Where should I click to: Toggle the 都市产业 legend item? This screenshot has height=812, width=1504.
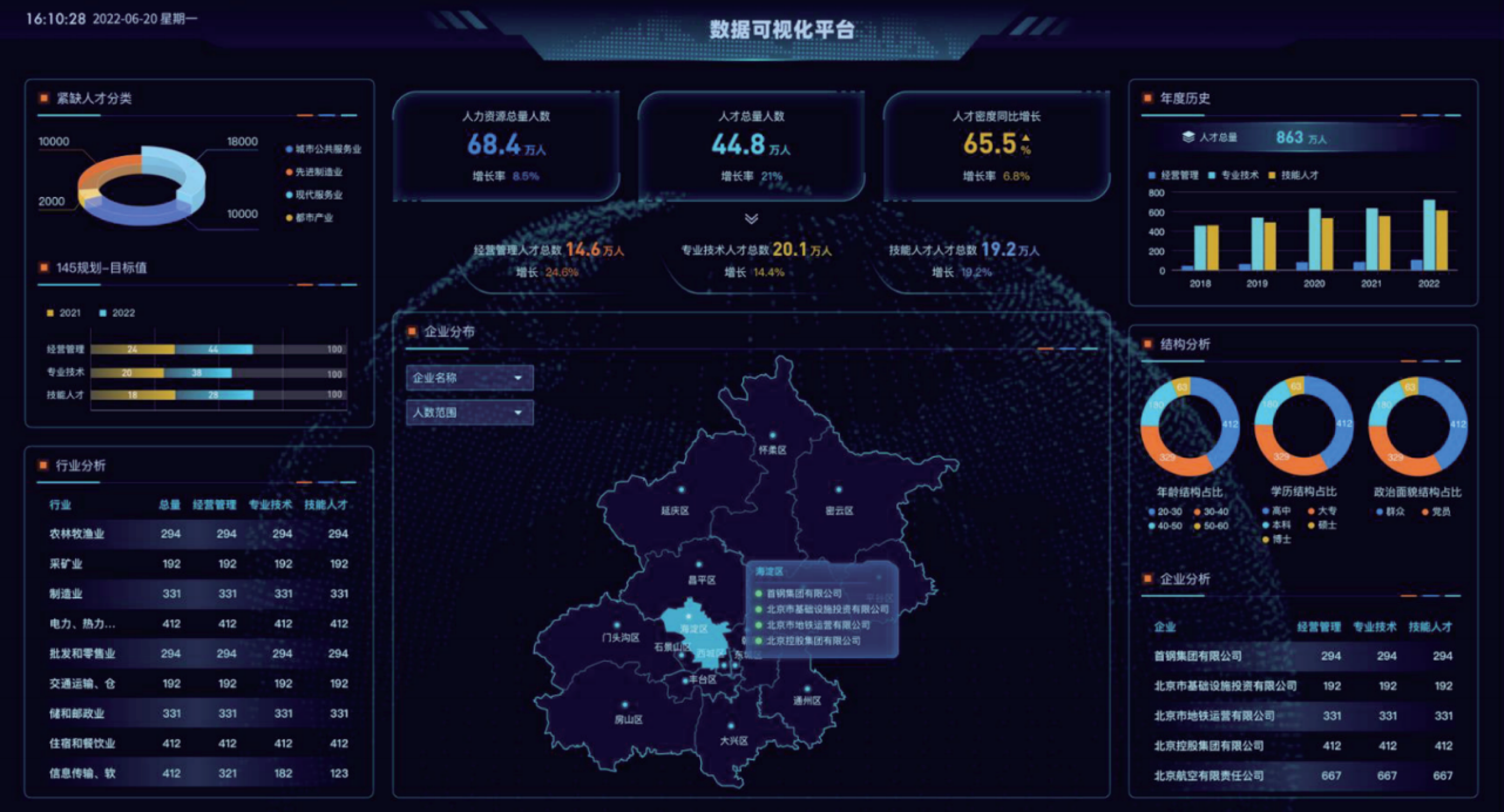309,218
